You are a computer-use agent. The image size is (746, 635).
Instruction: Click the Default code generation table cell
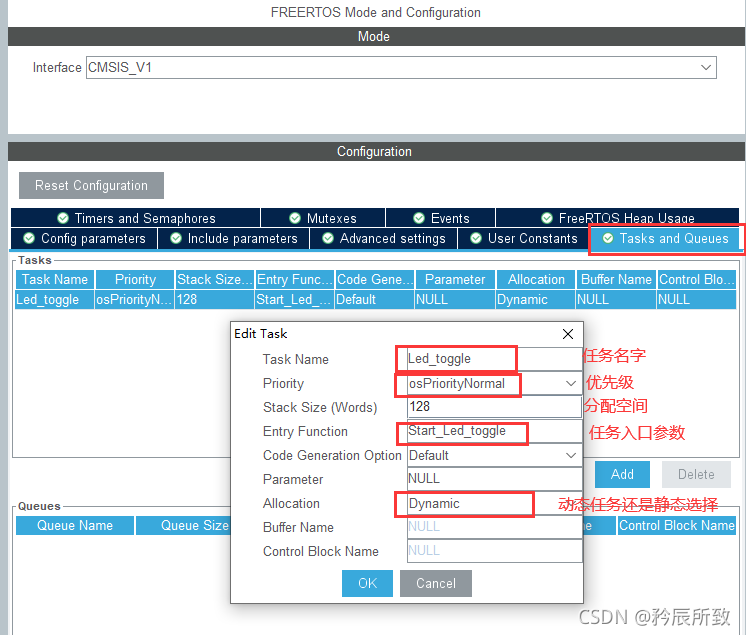(x=374, y=300)
